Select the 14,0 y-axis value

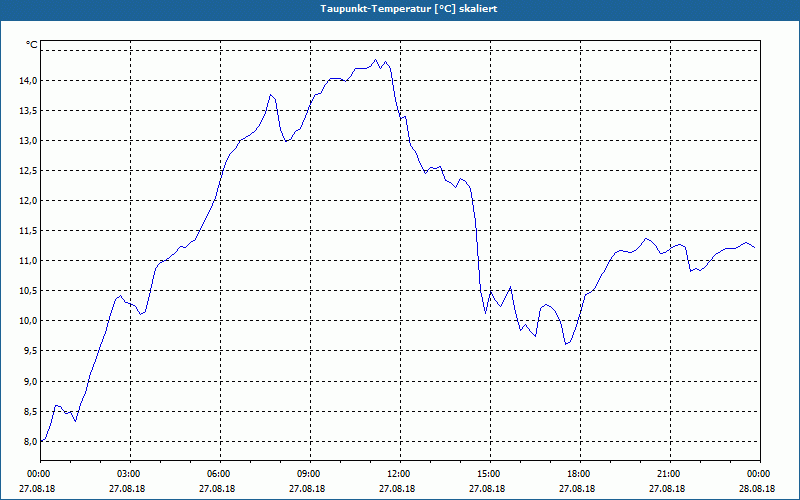pos(28,81)
